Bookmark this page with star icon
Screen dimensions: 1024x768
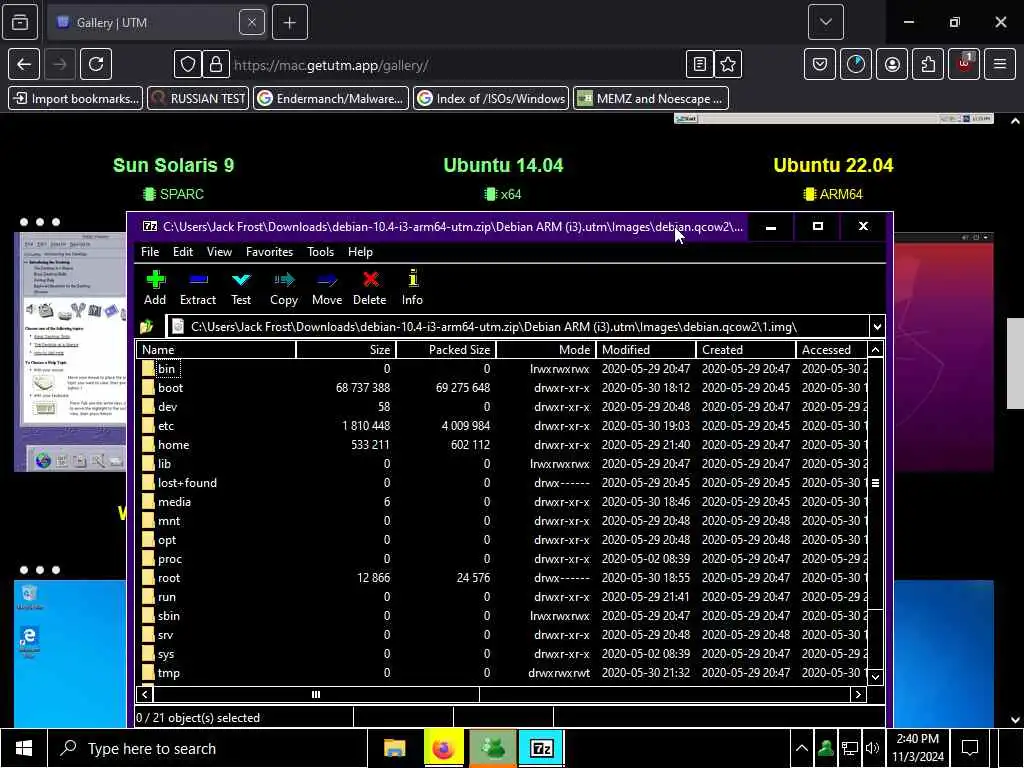[728, 64]
